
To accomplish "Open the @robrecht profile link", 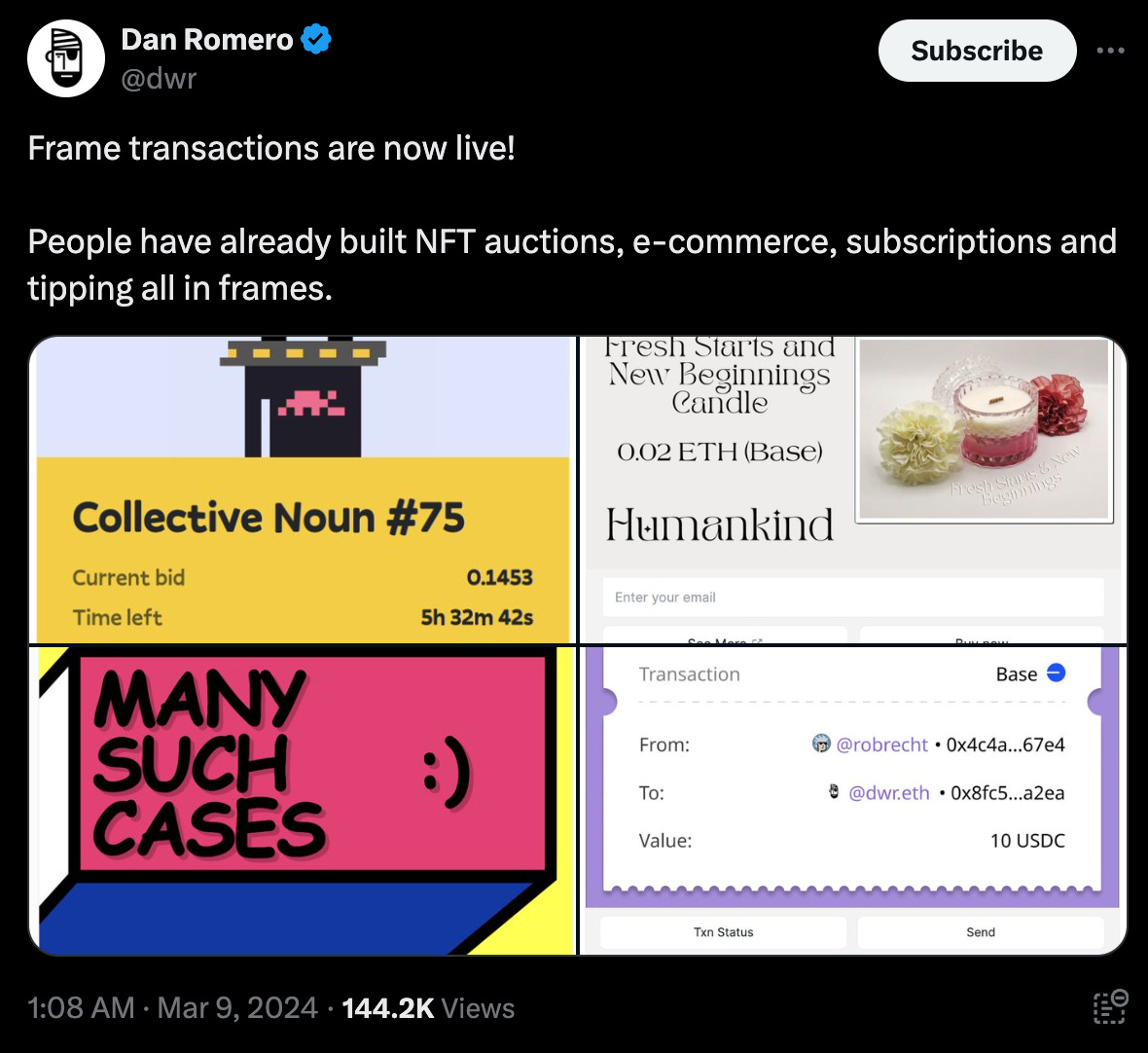I will pyautogui.click(x=881, y=744).
